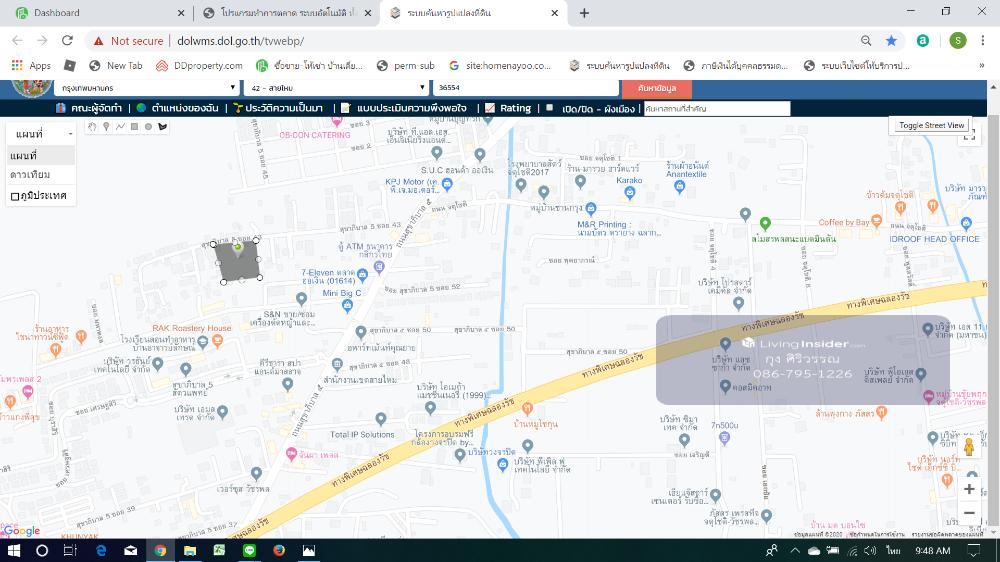Select the circle drawing tool
Image resolution: width=1000 pixels, height=562 pixels.
148,127
